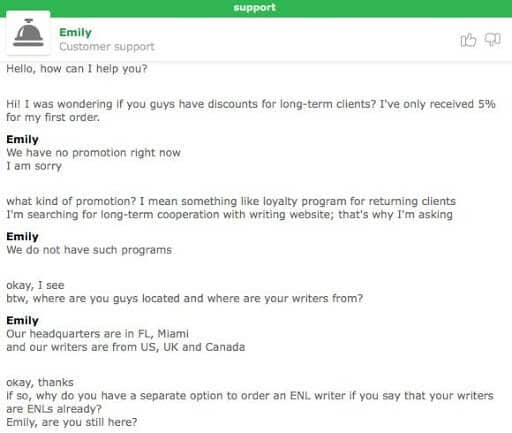Rate the chat with thumbs up
The width and height of the screenshot is (512, 433).
click(468, 40)
